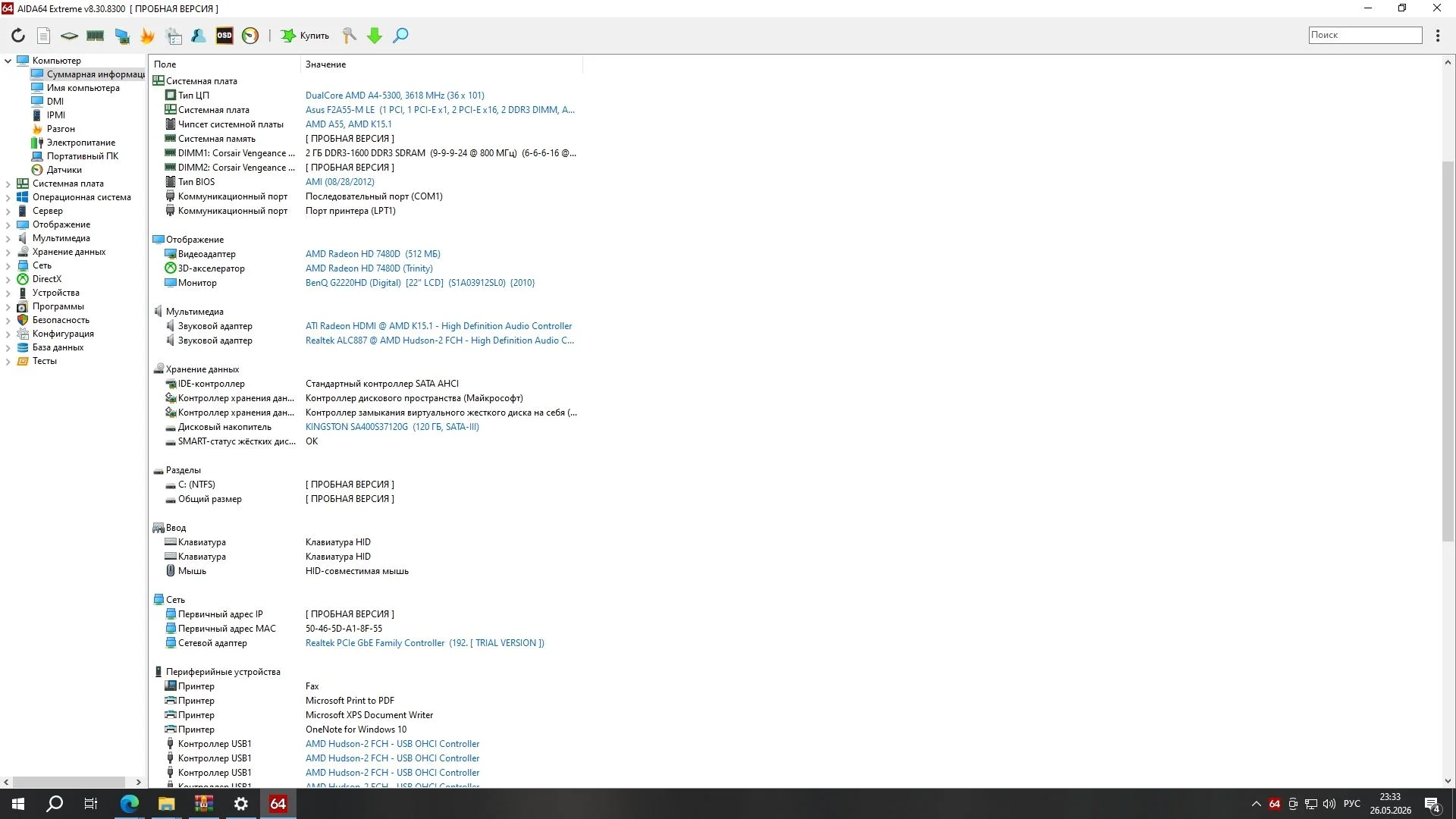Open the CPU chip toolbar icon

[69, 36]
